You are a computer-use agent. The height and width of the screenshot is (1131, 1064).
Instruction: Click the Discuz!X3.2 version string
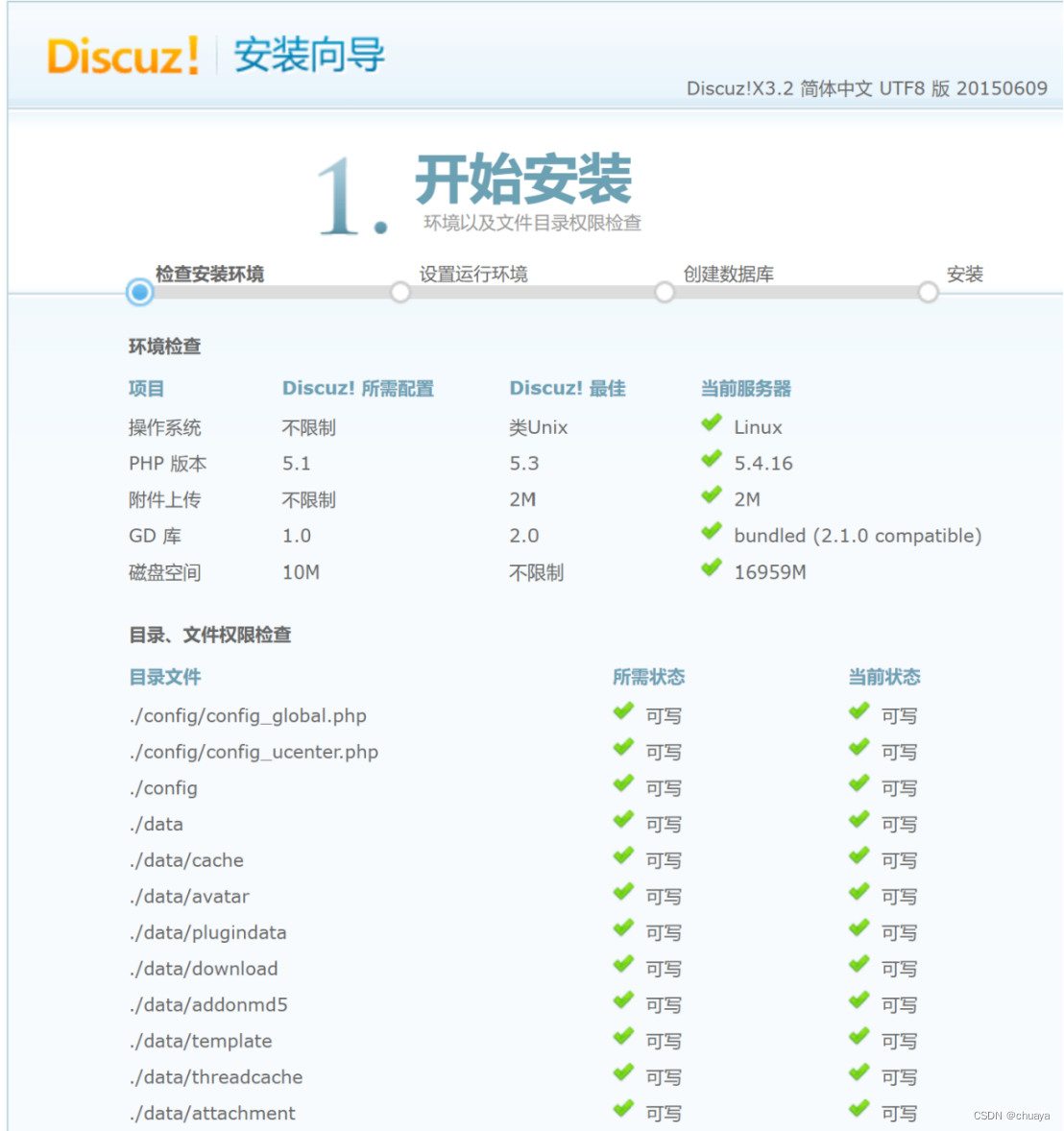point(867,88)
